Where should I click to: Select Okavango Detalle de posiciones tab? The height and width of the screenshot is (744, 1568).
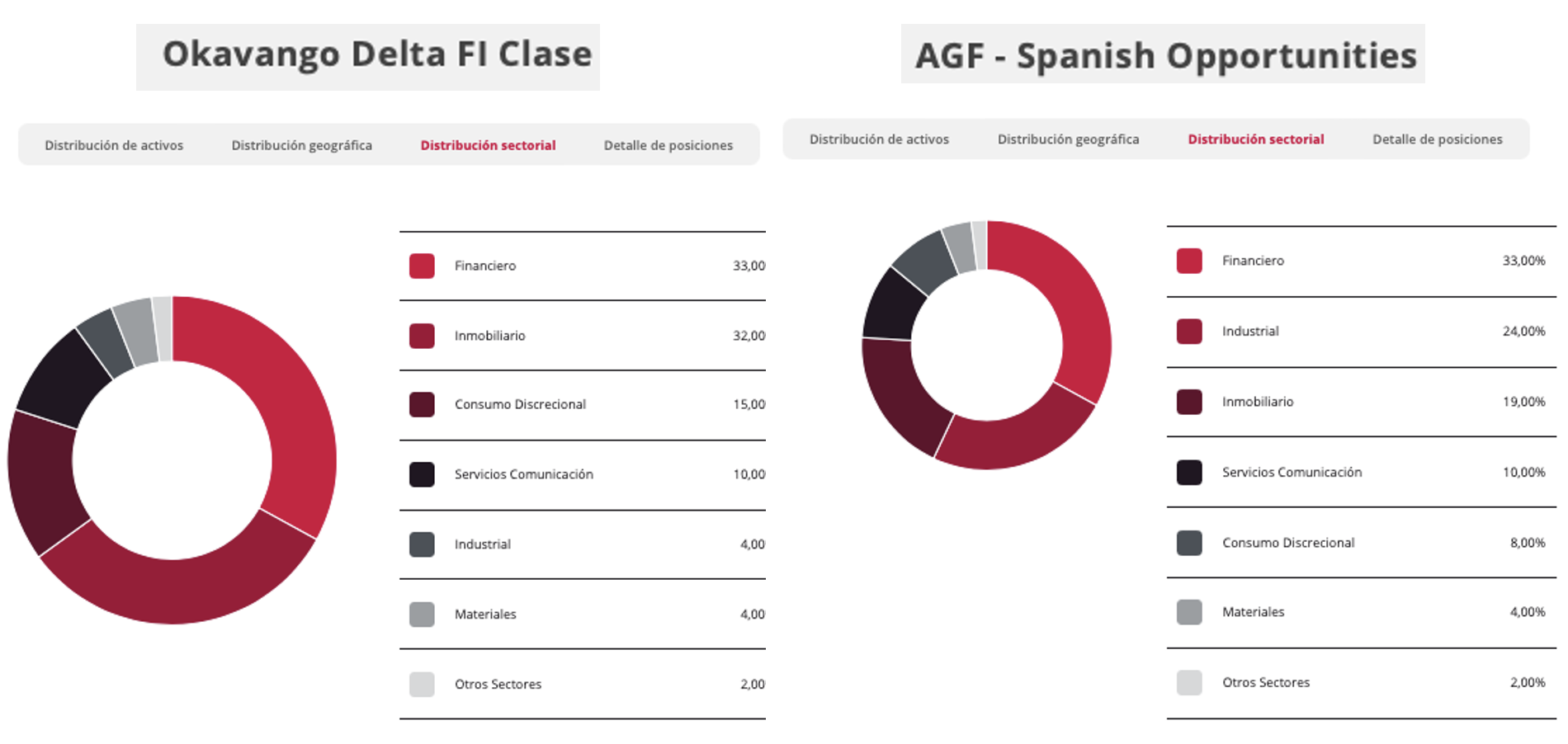click(668, 145)
